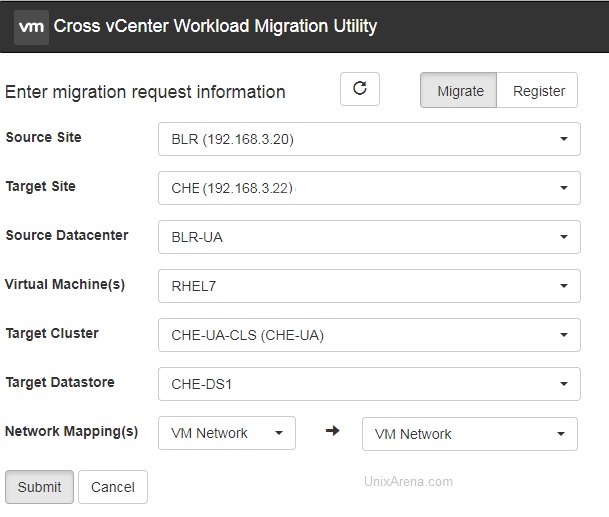Open the Target Site dropdown
This screenshot has height=517, width=609.
click(x=369, y=188)
